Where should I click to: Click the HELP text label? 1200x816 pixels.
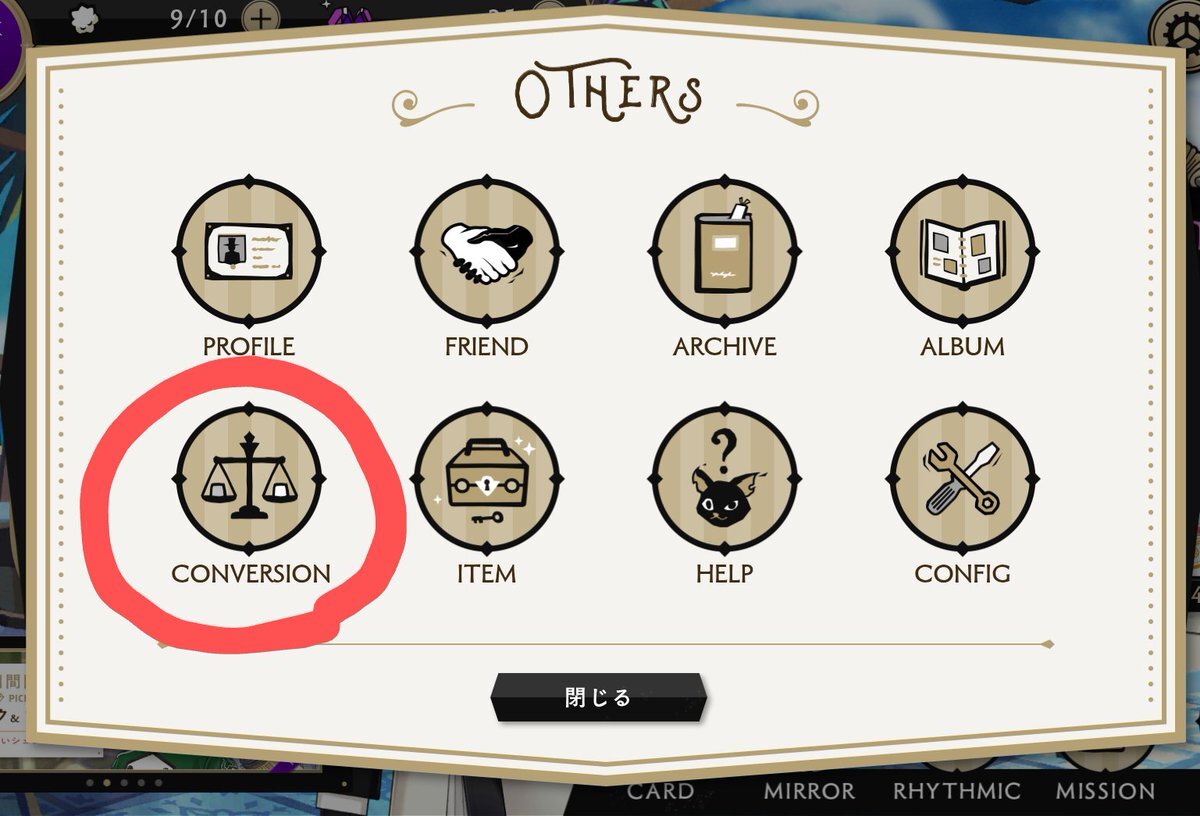click(x=724, y=574)
